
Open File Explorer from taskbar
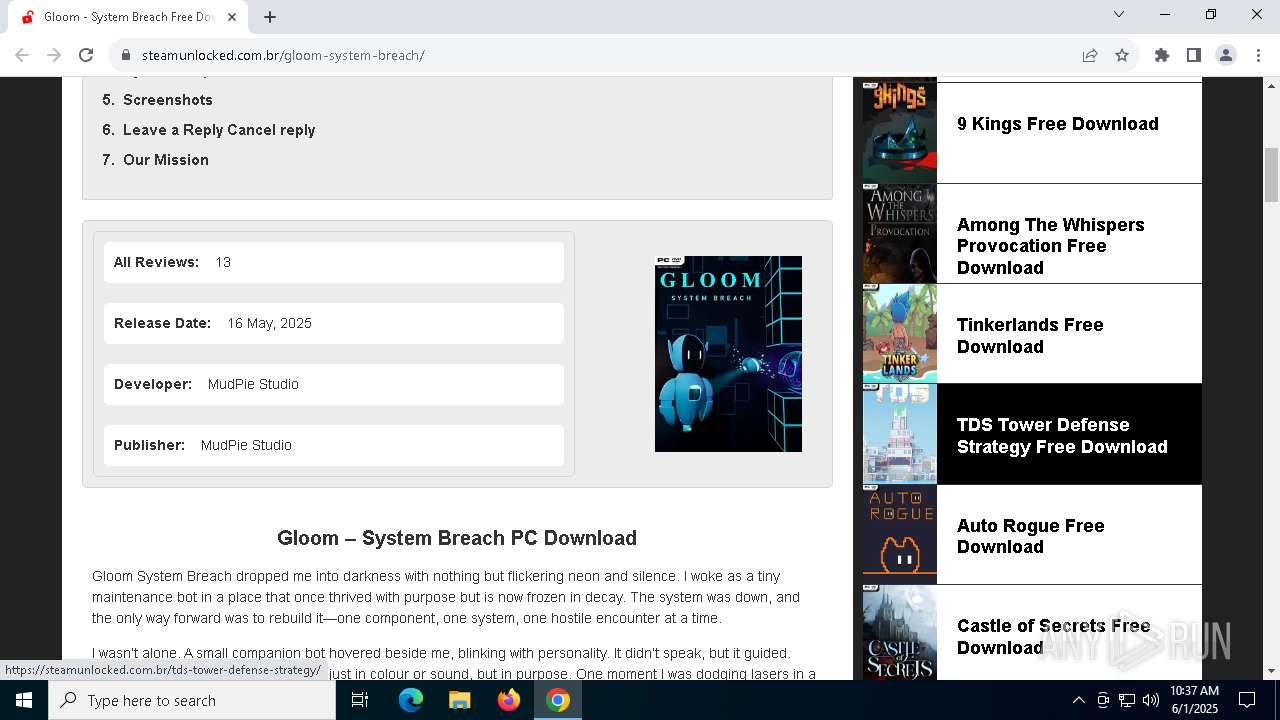click(x=460, y=700)
